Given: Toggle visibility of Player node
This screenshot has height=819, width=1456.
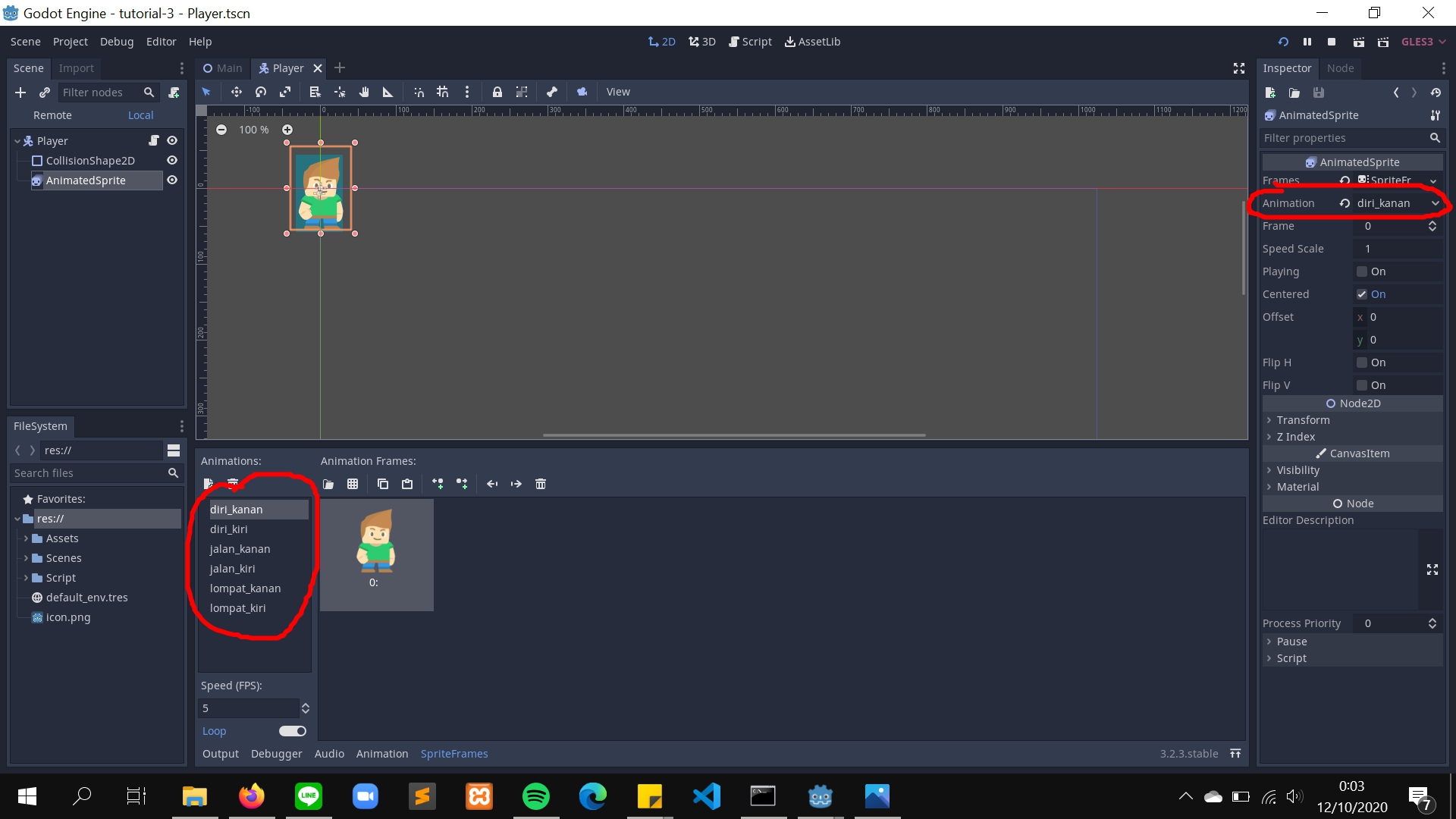Looking at the screenshot, I should click(x=172, y=141).
